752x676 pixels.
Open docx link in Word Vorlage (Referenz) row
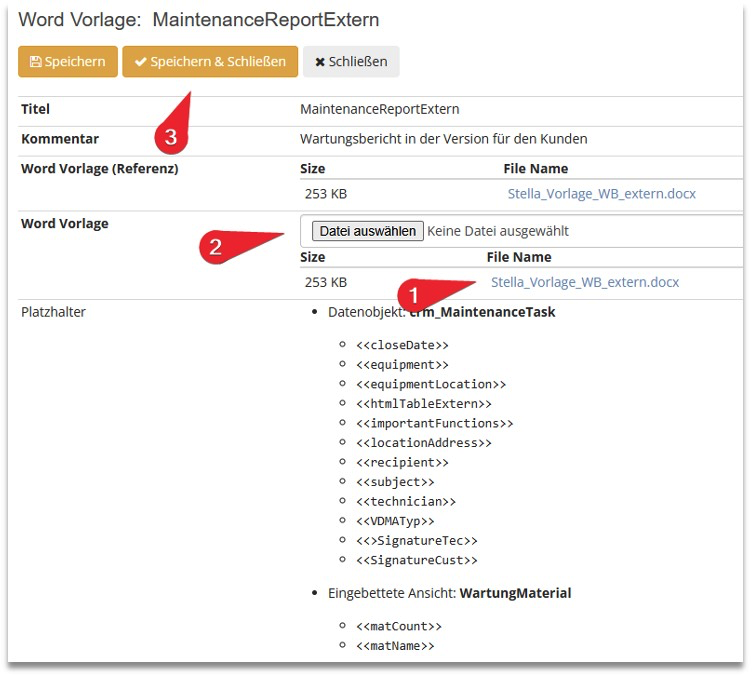[601, 194]
